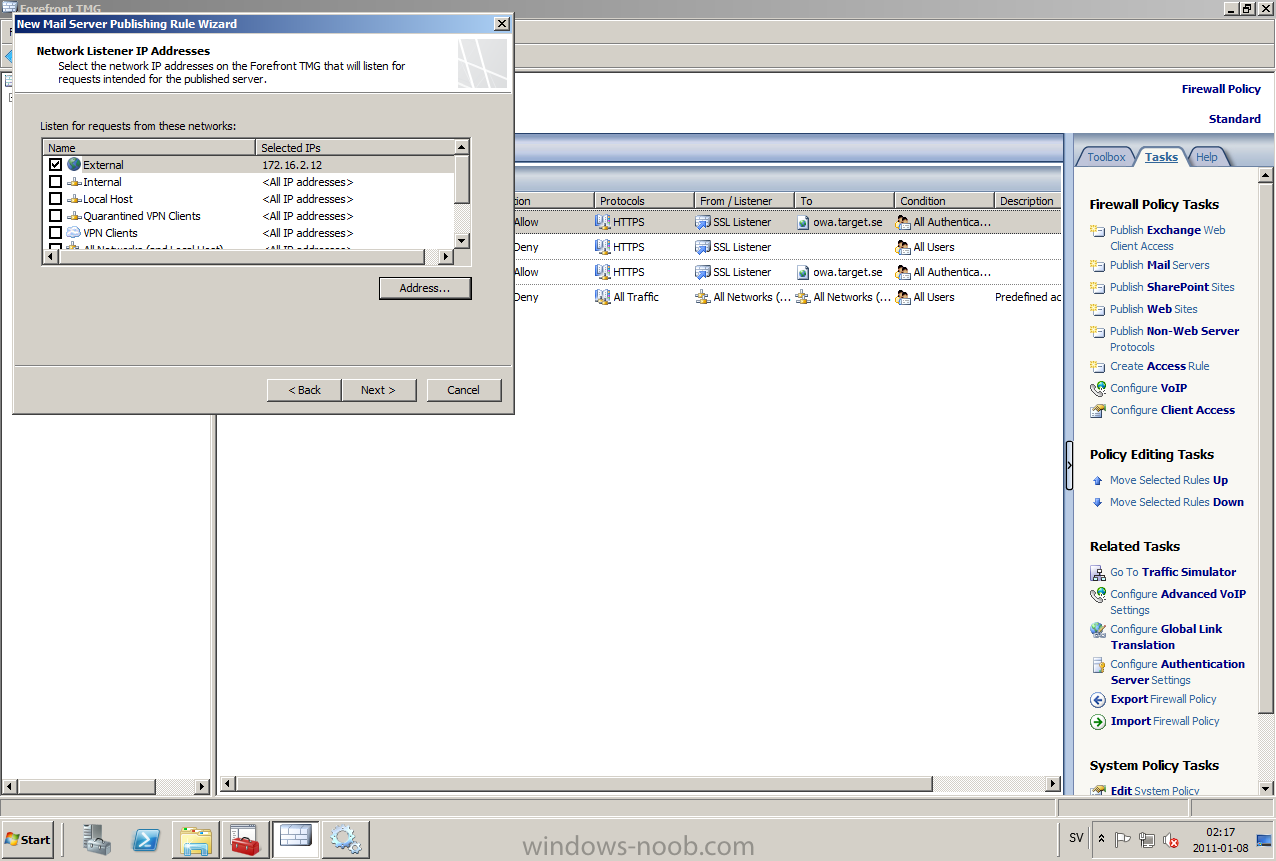Image resolution: width=1276 pixels, height=861 pixels.
Task: Click the icon beside Publish Exchange Web Client Access
Action: [x=1098, y=231]
